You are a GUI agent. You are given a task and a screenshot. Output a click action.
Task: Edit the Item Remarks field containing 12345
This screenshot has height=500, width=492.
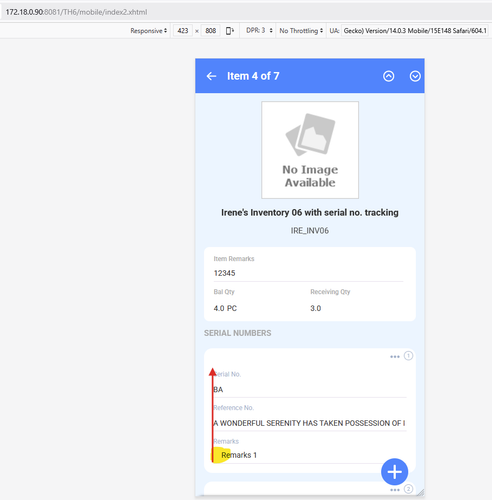coord(308,273)
